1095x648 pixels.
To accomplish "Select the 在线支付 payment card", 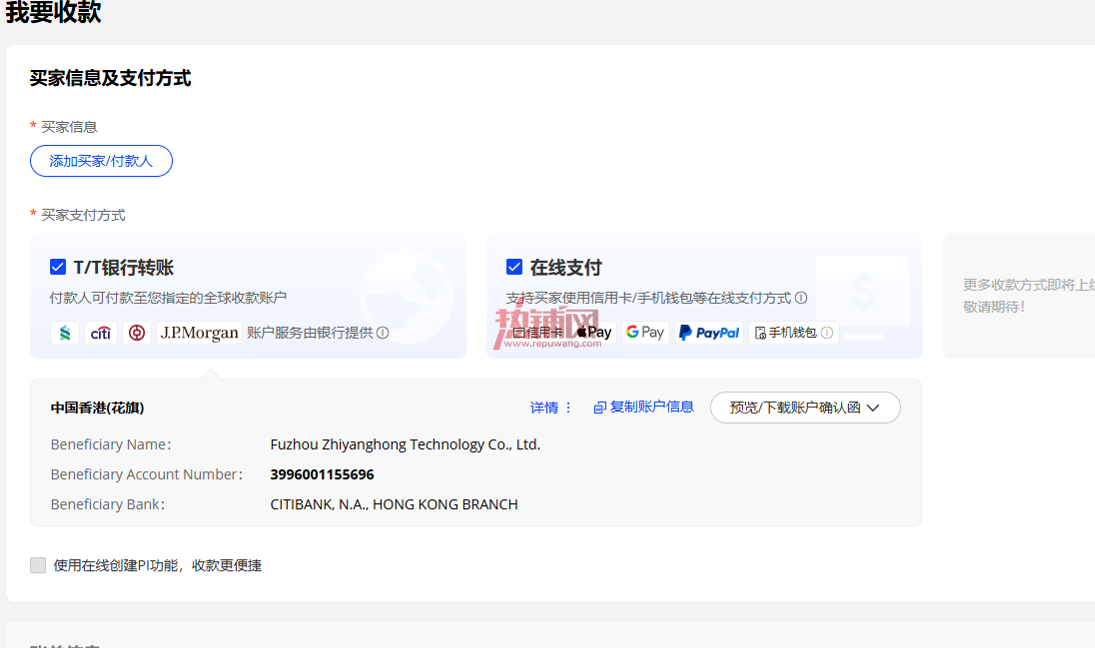I will tap(704, 296).
